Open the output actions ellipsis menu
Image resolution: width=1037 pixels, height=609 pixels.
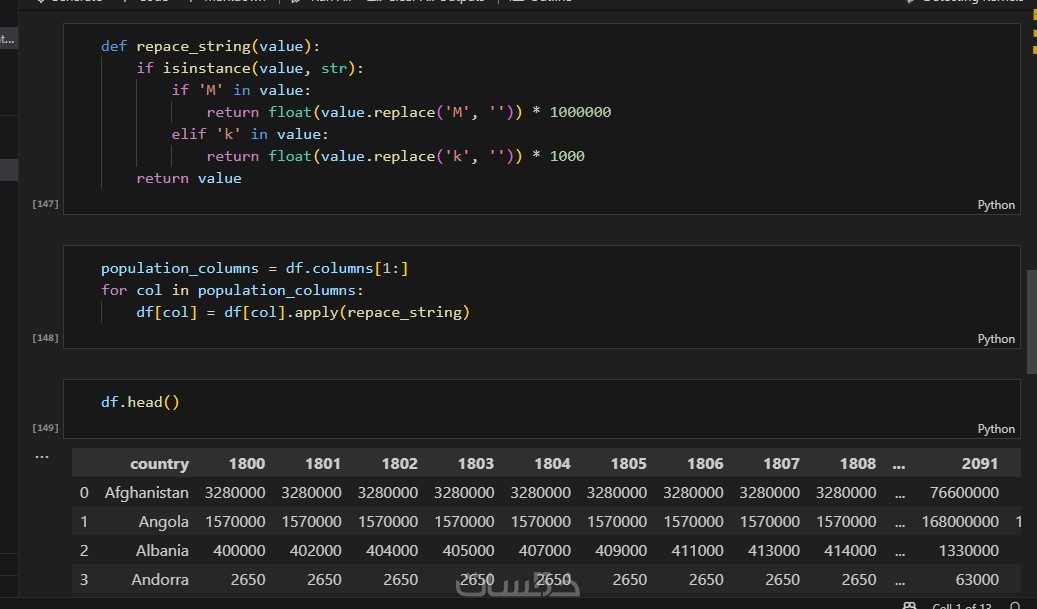click(42, 456)
